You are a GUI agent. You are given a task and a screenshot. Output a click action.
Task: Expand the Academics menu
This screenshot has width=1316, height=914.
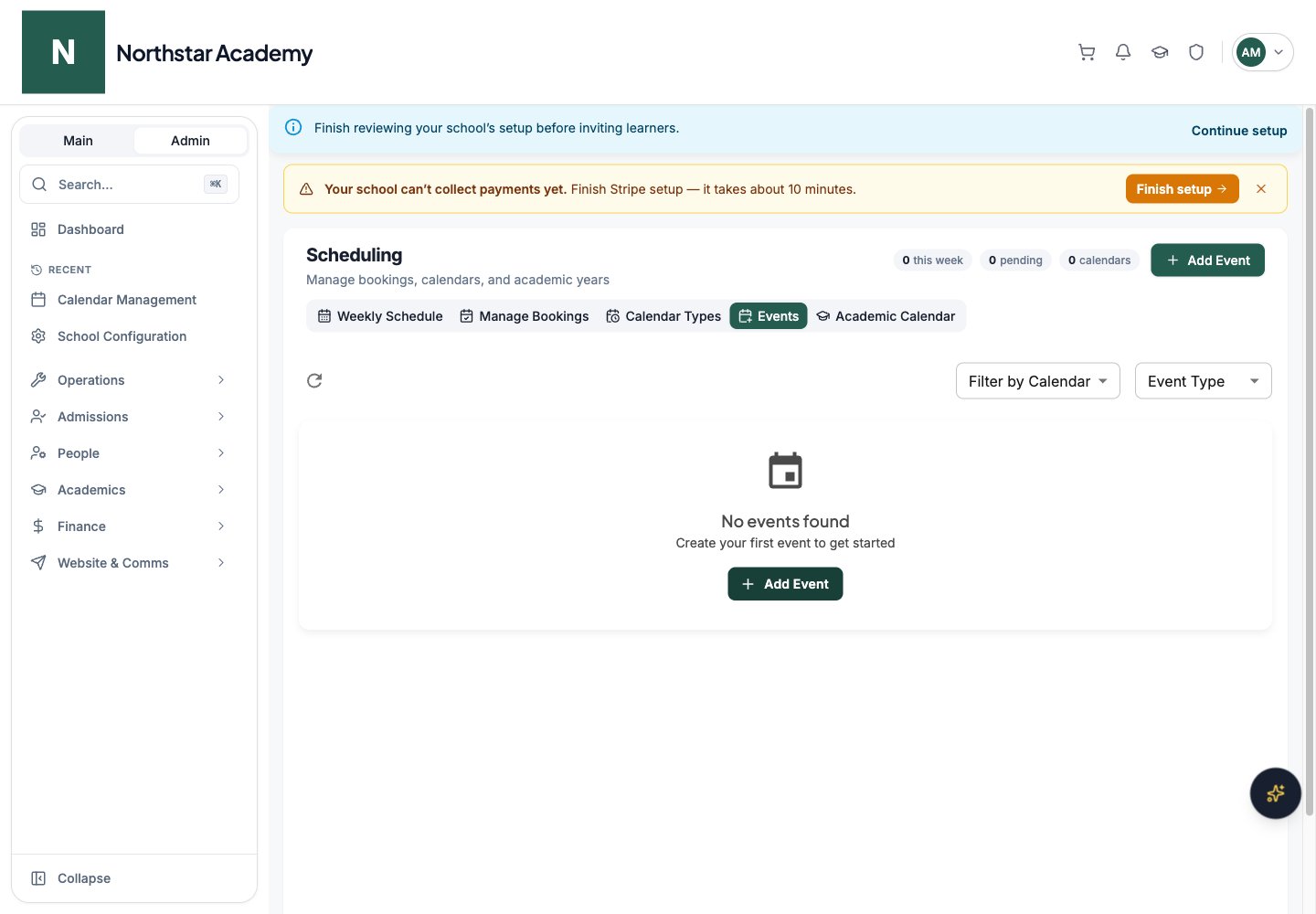tap(129, 490)
